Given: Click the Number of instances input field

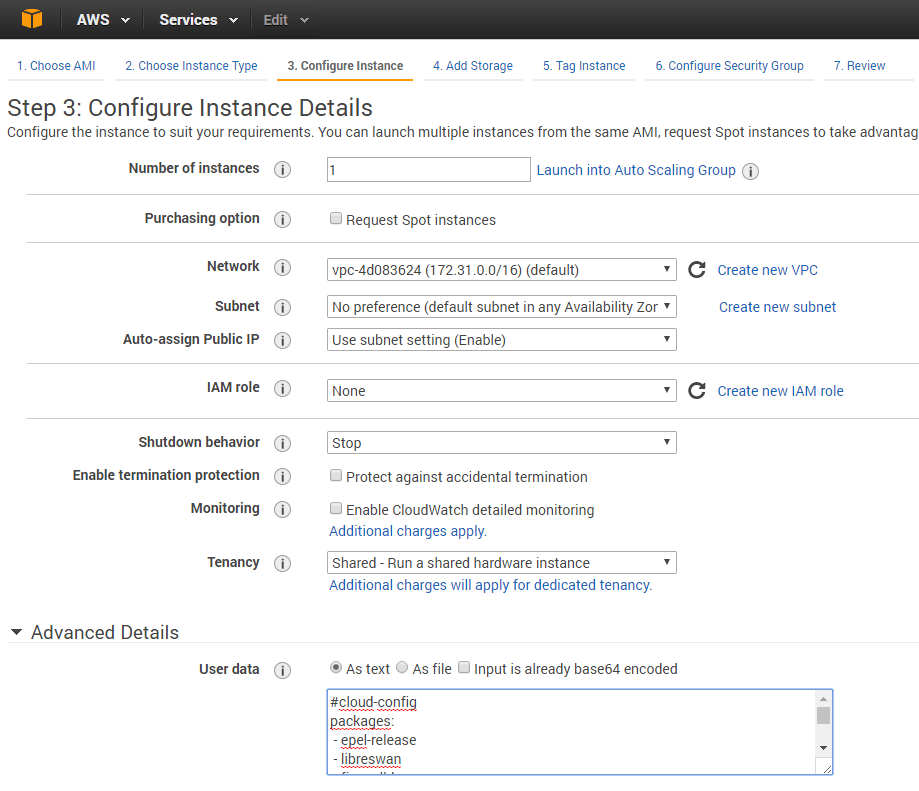Looking at the screenshot, I should (429, 169).
